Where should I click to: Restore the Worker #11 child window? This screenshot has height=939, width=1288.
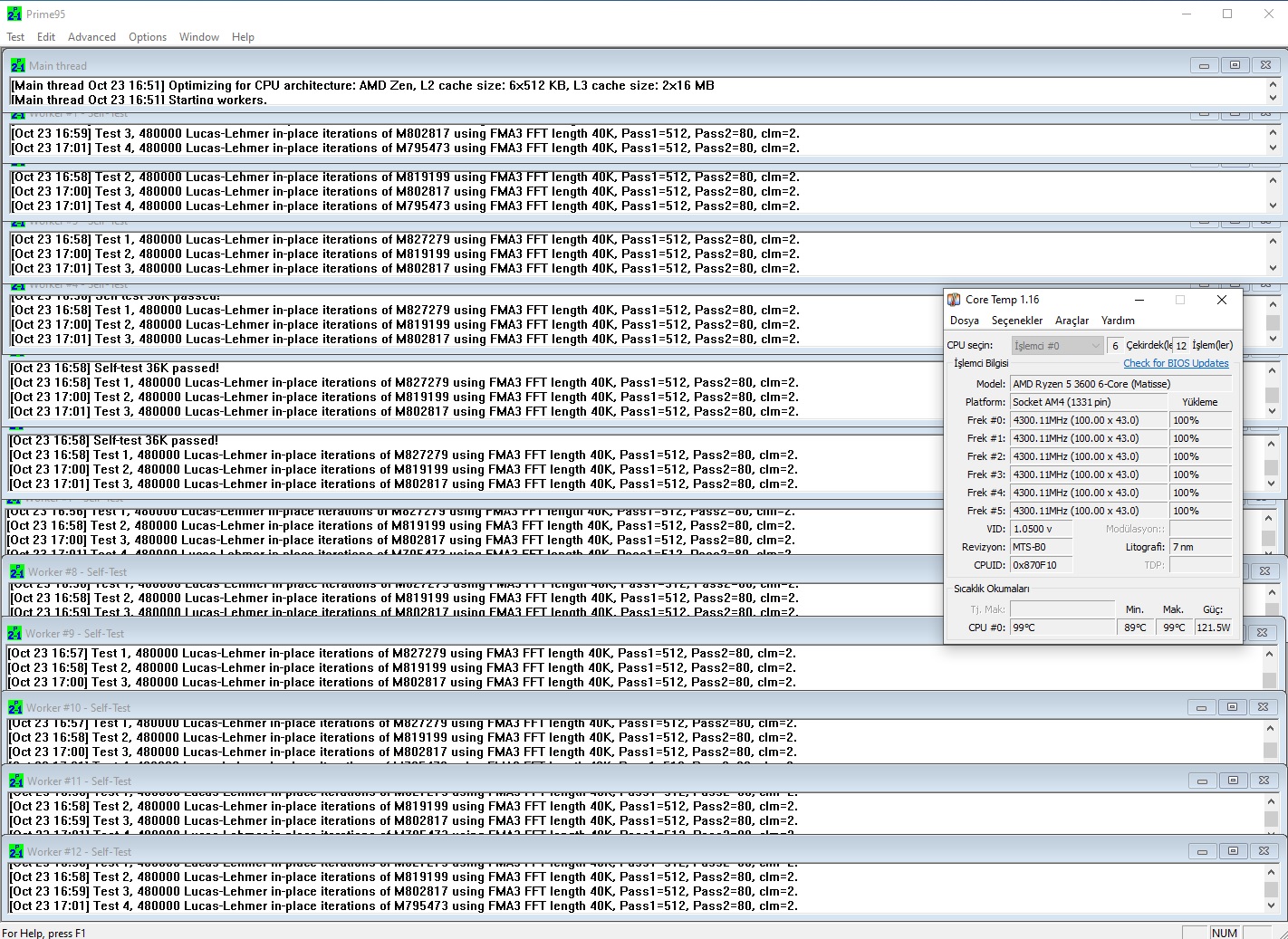tap(1234, 781)
